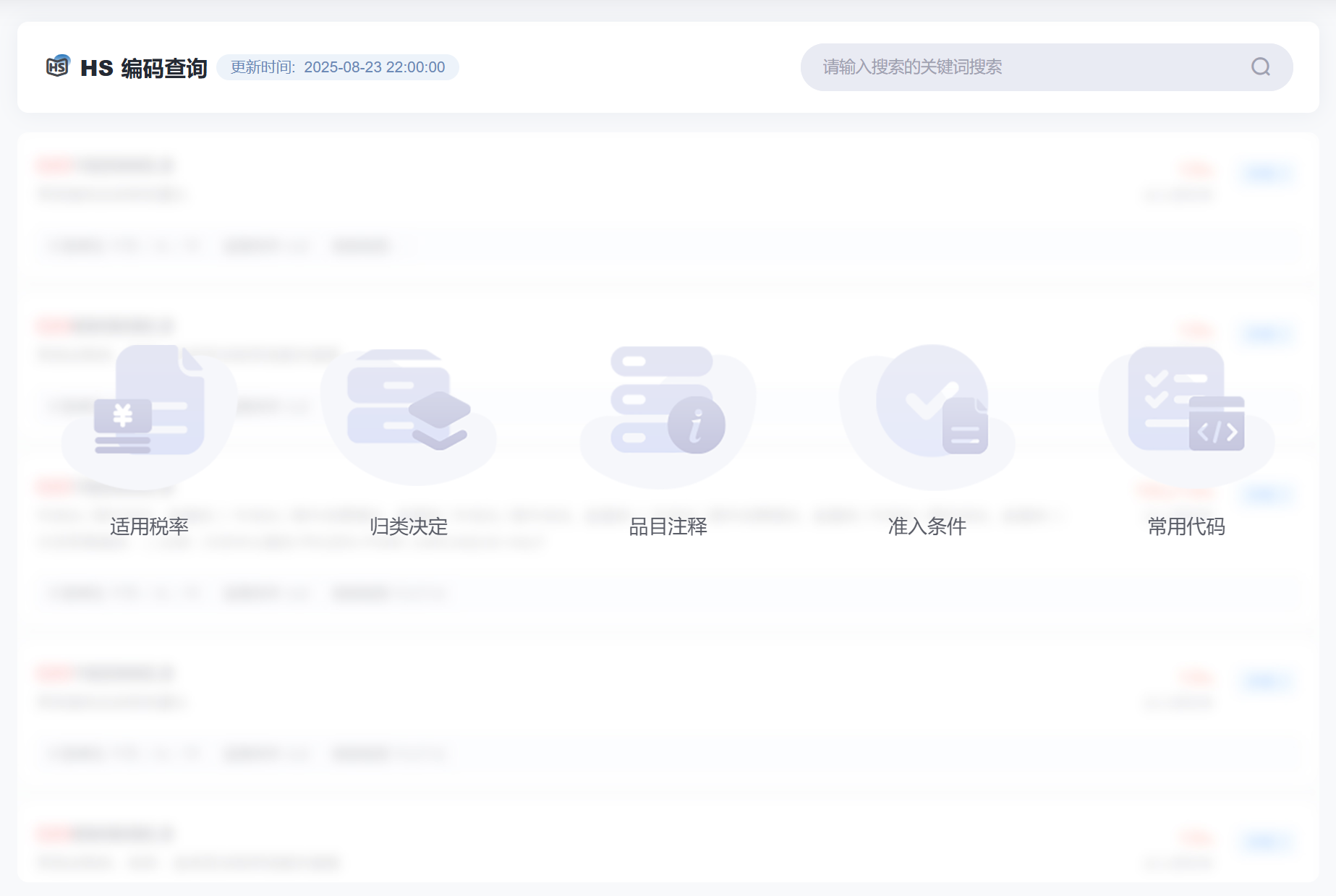Viewport: 1336px width, 896px height.
Task: Click the blurred red-tagged title of first result
Action: coord(106,166)
